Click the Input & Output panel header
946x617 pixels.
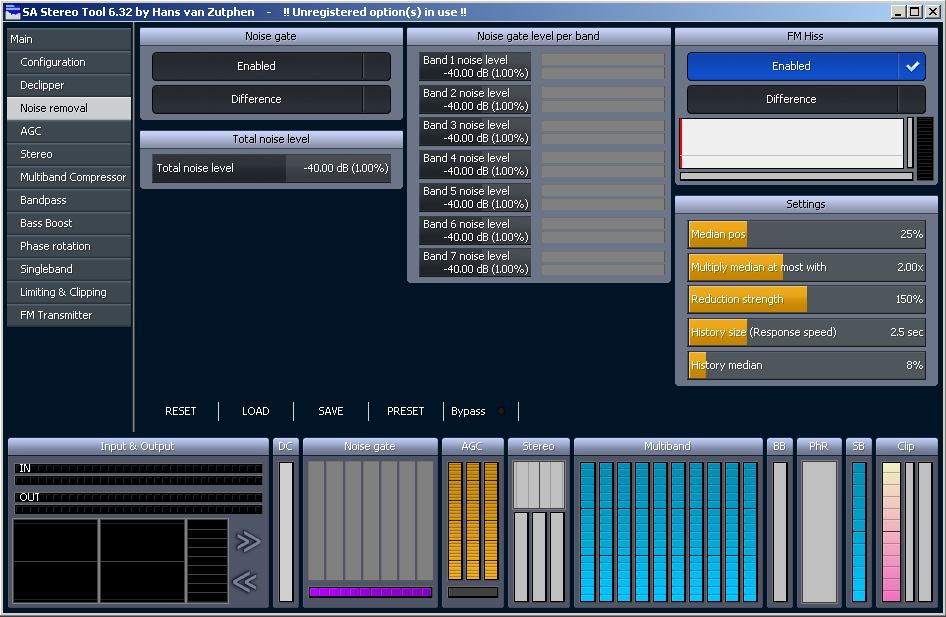138,446
